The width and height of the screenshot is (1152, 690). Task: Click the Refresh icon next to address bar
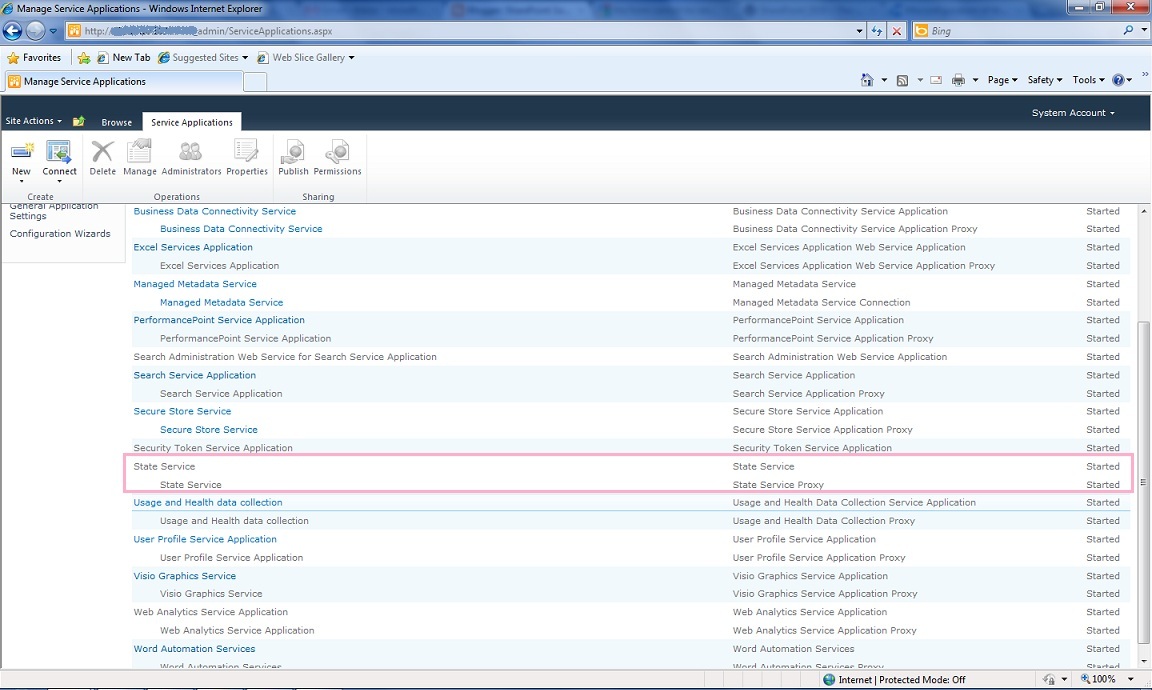[x=876, y=31]
